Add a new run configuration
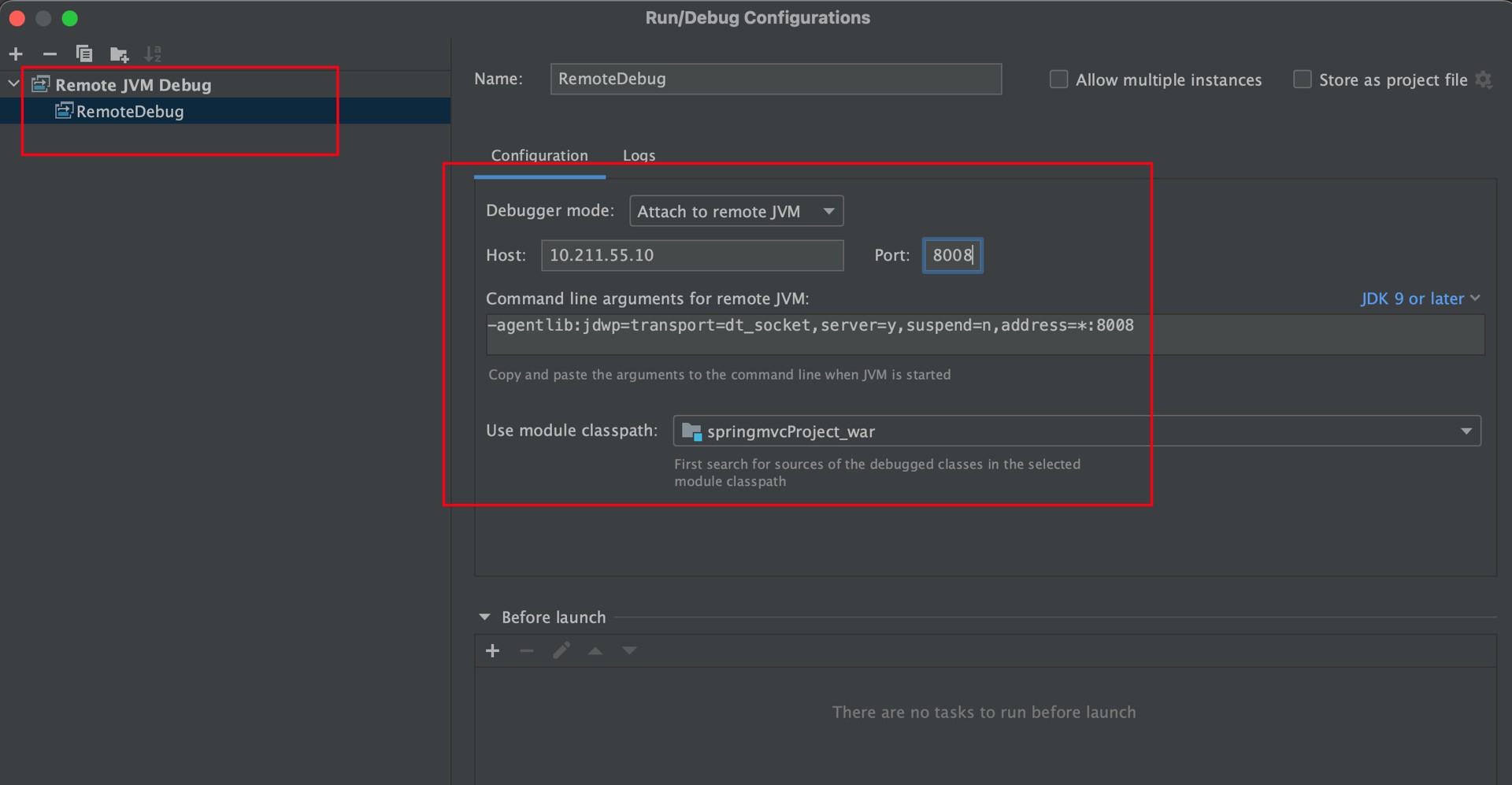The height and width of the screenshot is (785, 1512). point(16,54)
